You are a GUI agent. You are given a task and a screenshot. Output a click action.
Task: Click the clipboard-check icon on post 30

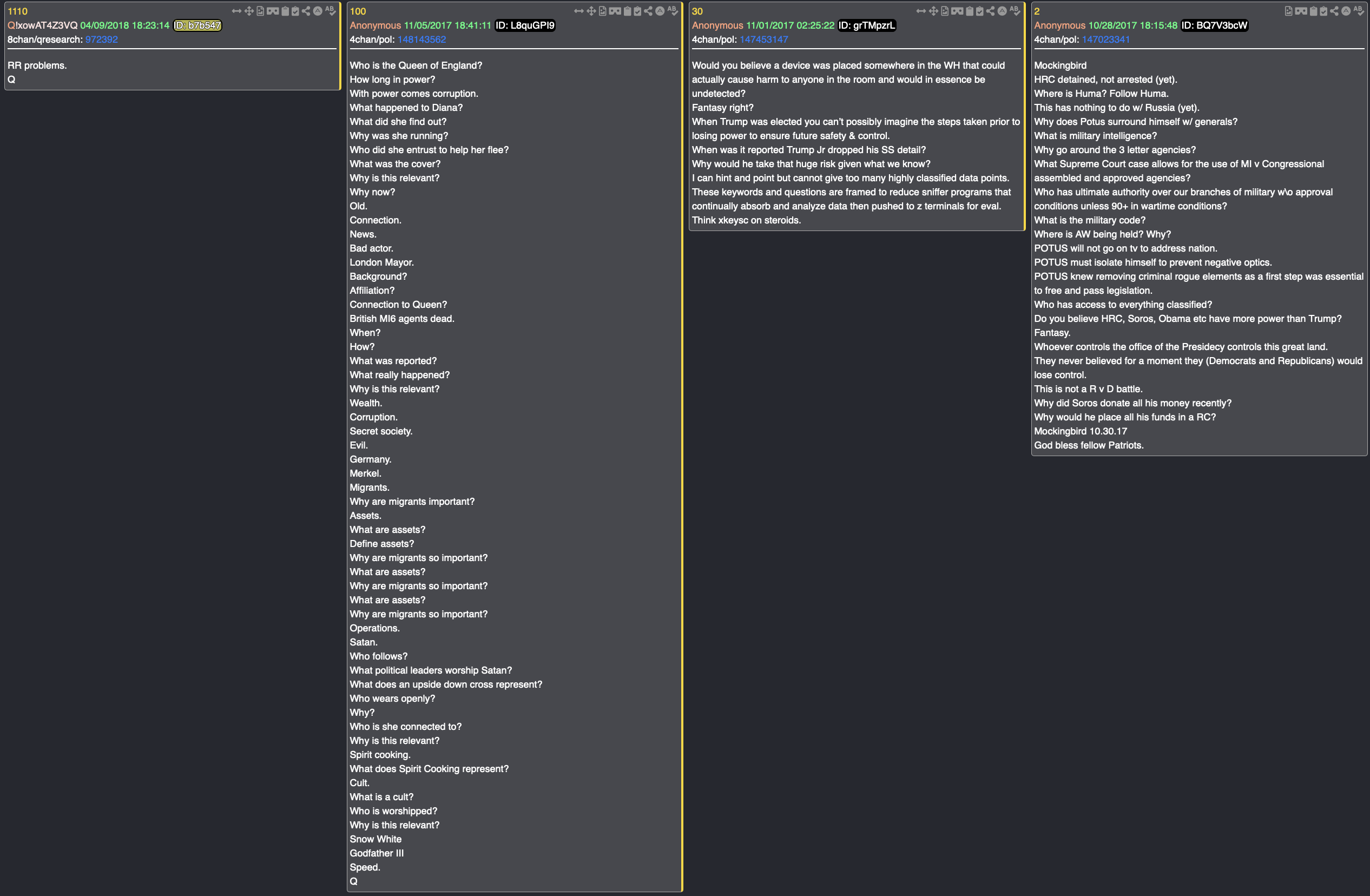(980, 11)
